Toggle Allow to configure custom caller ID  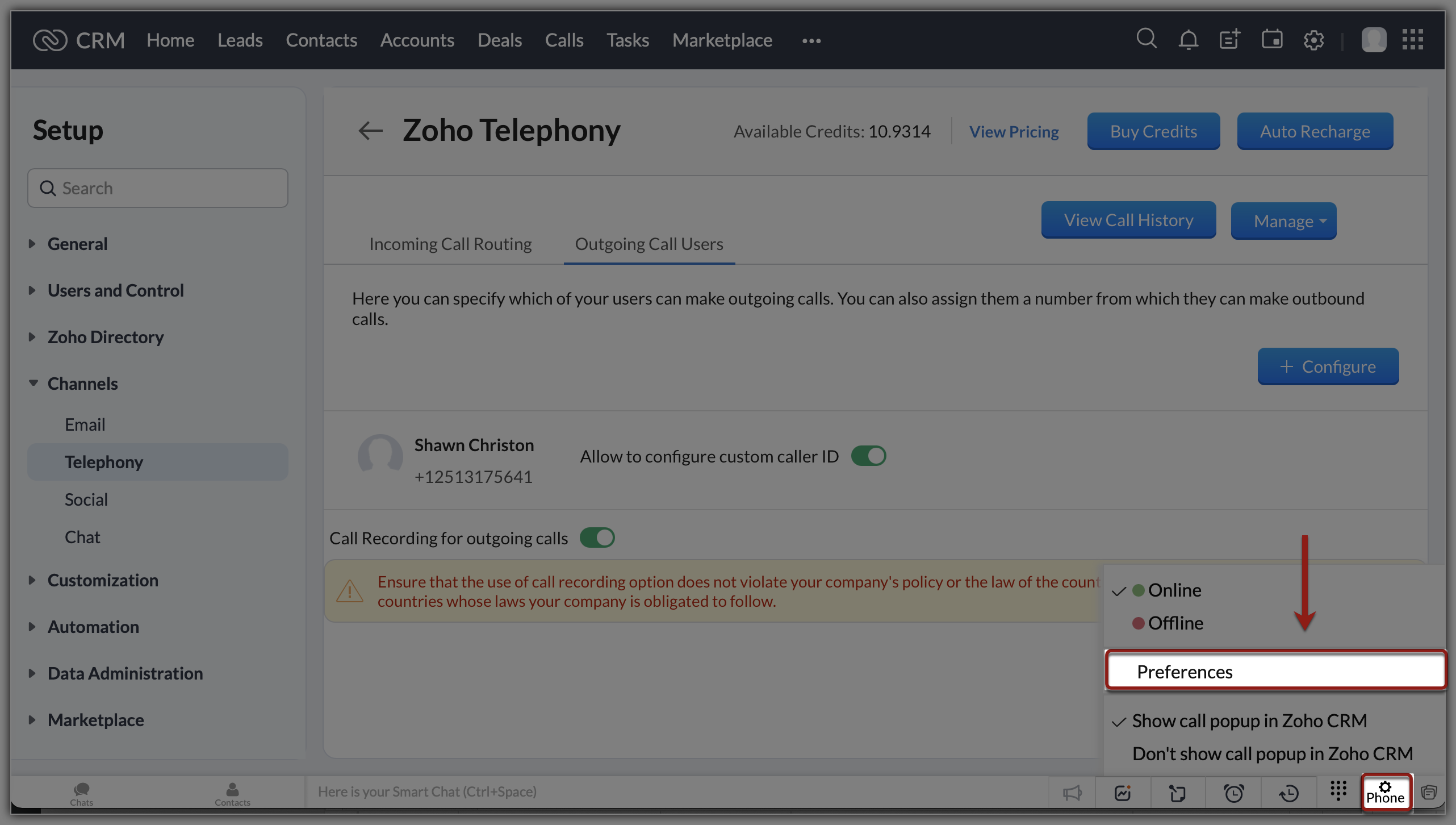coord(868,456)
